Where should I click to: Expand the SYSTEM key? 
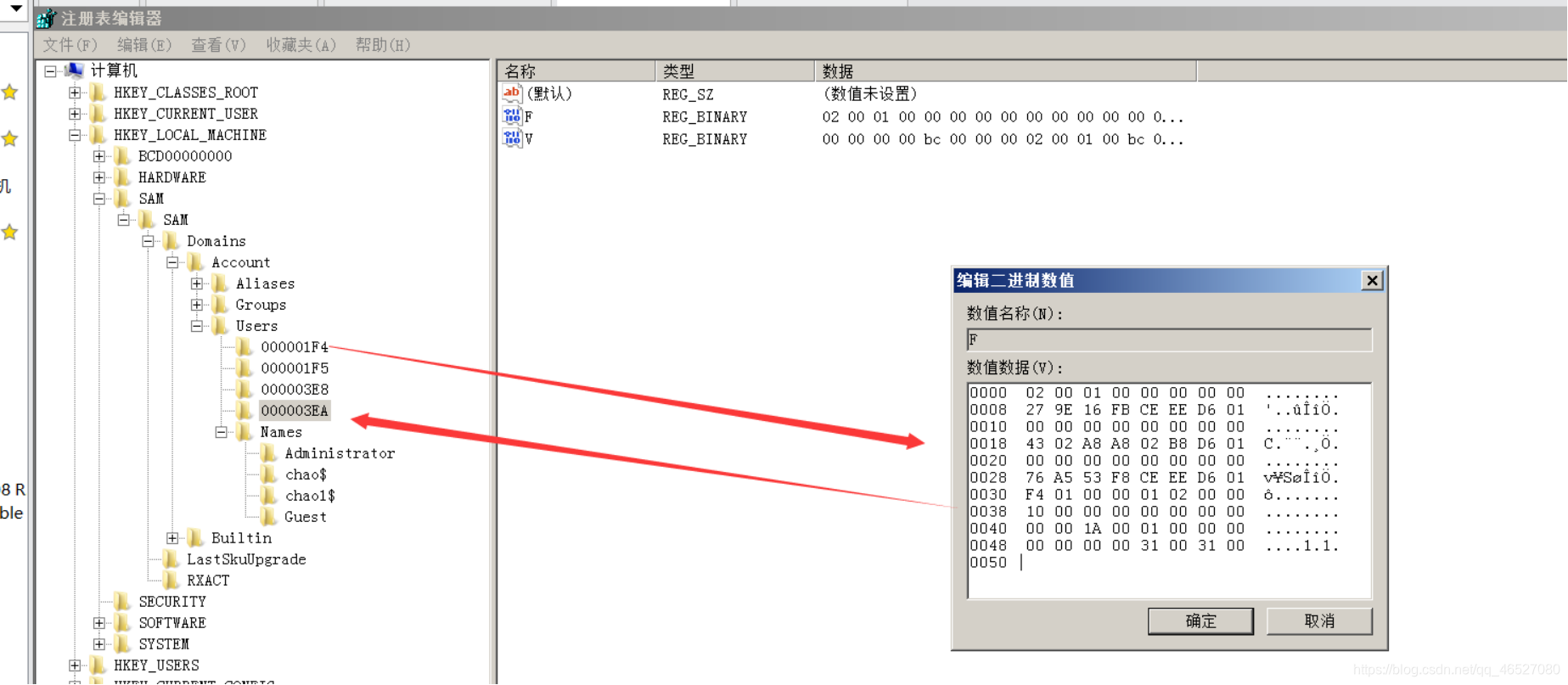99,644
